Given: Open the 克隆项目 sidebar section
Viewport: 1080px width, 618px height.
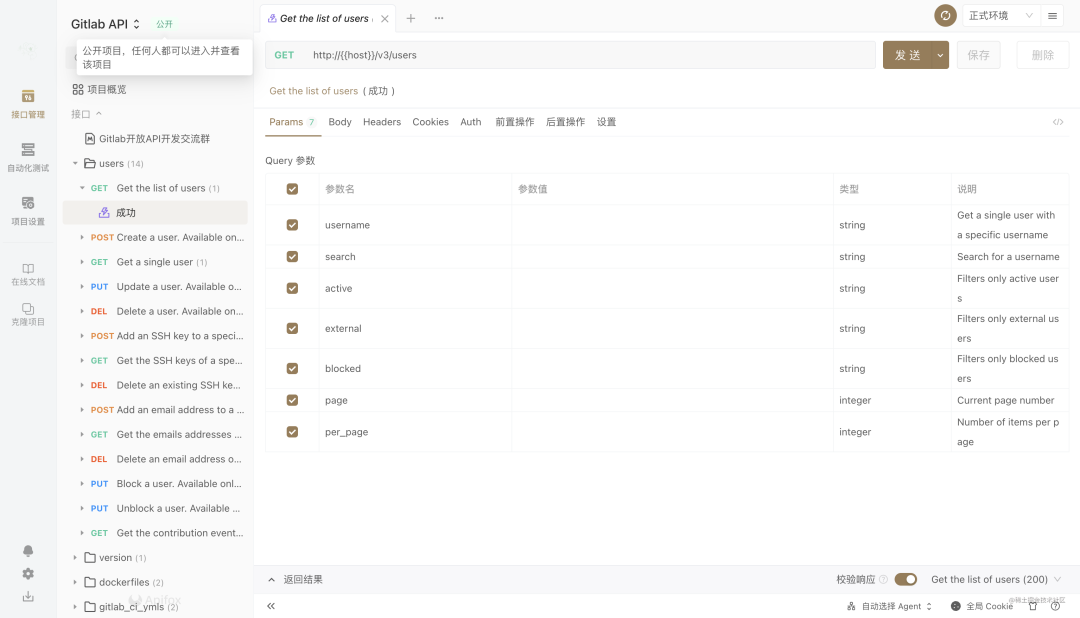Looking at the screenshot, I should pos(28,314).
